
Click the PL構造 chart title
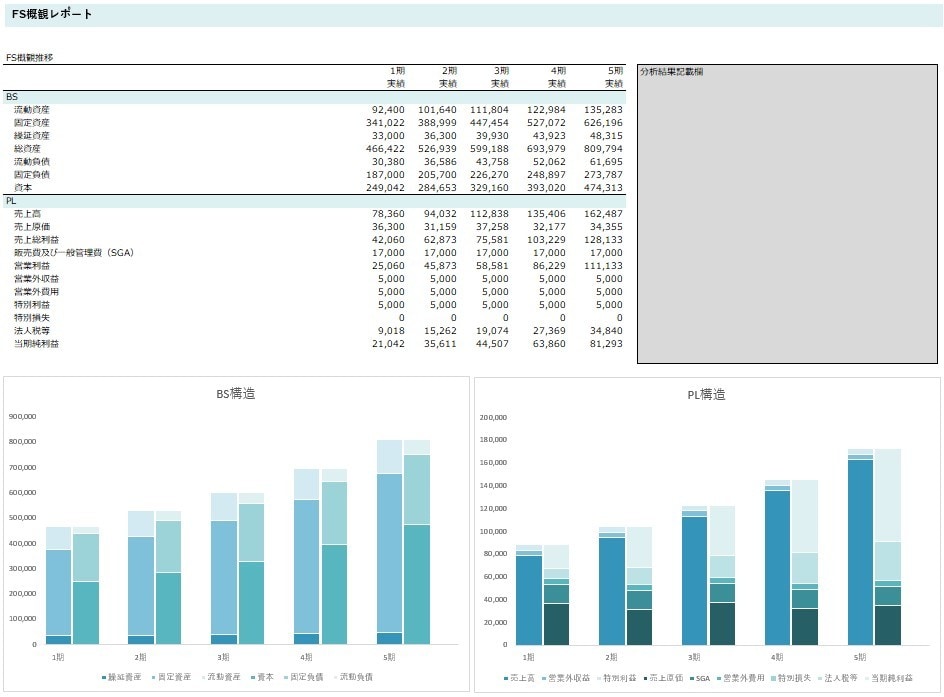(x=707, y=395)
